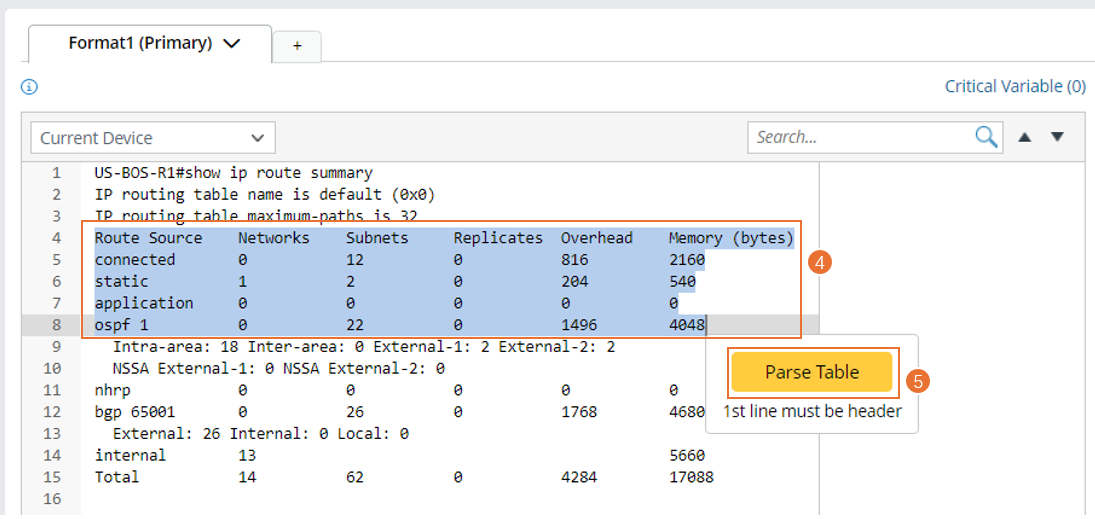Click value 2160 in connected row
Image resolution: width=1095 pixels, height=519 pixels.
tap(686, 260)
